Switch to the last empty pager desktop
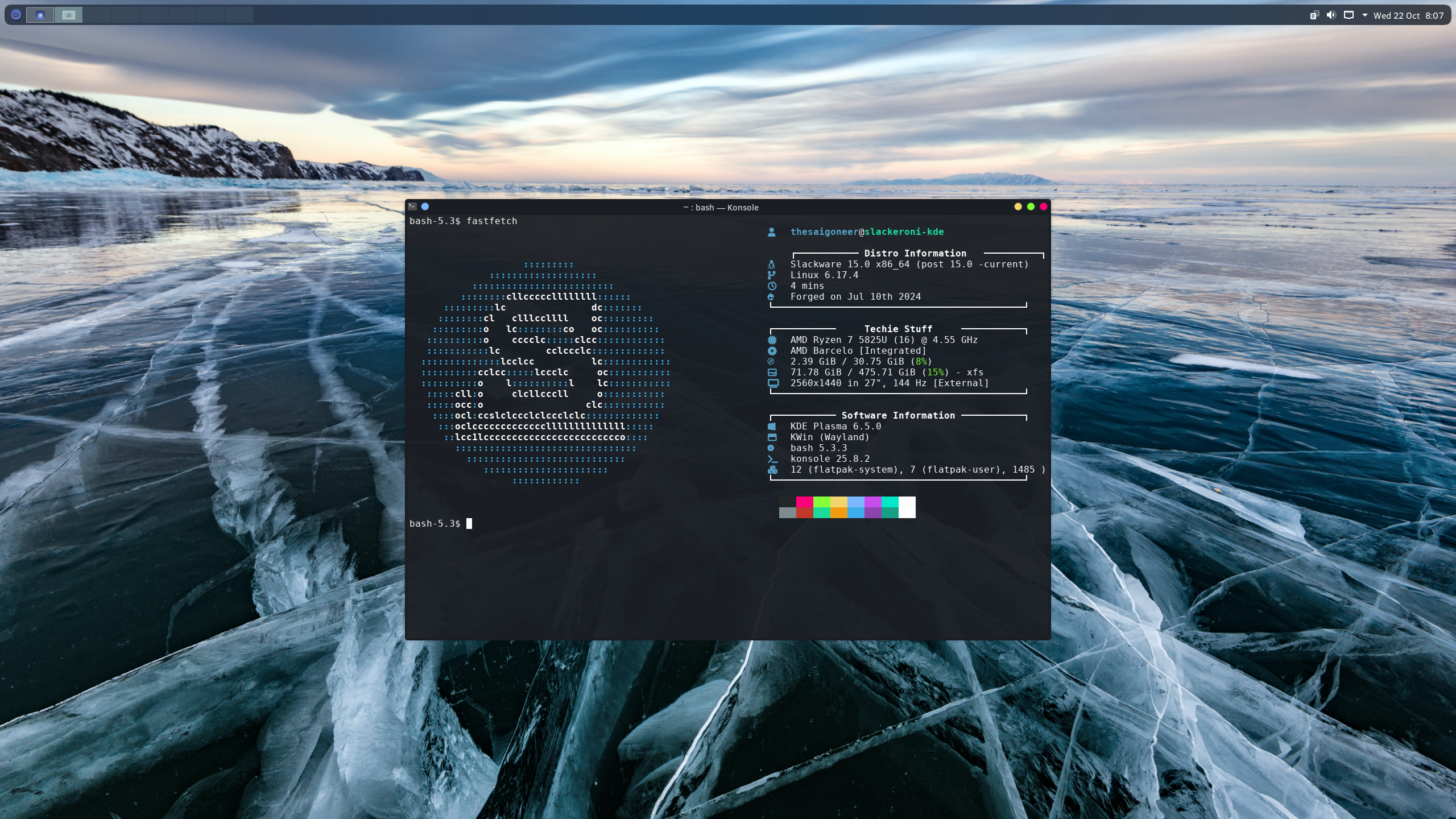1456x819 pixels. click(239, 15)
